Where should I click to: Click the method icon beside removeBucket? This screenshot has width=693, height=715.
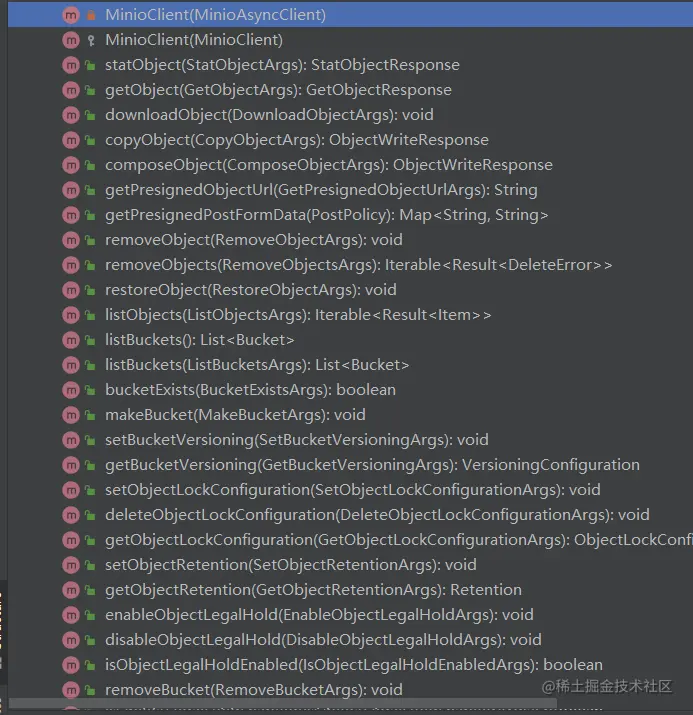[x=71, y=690]
